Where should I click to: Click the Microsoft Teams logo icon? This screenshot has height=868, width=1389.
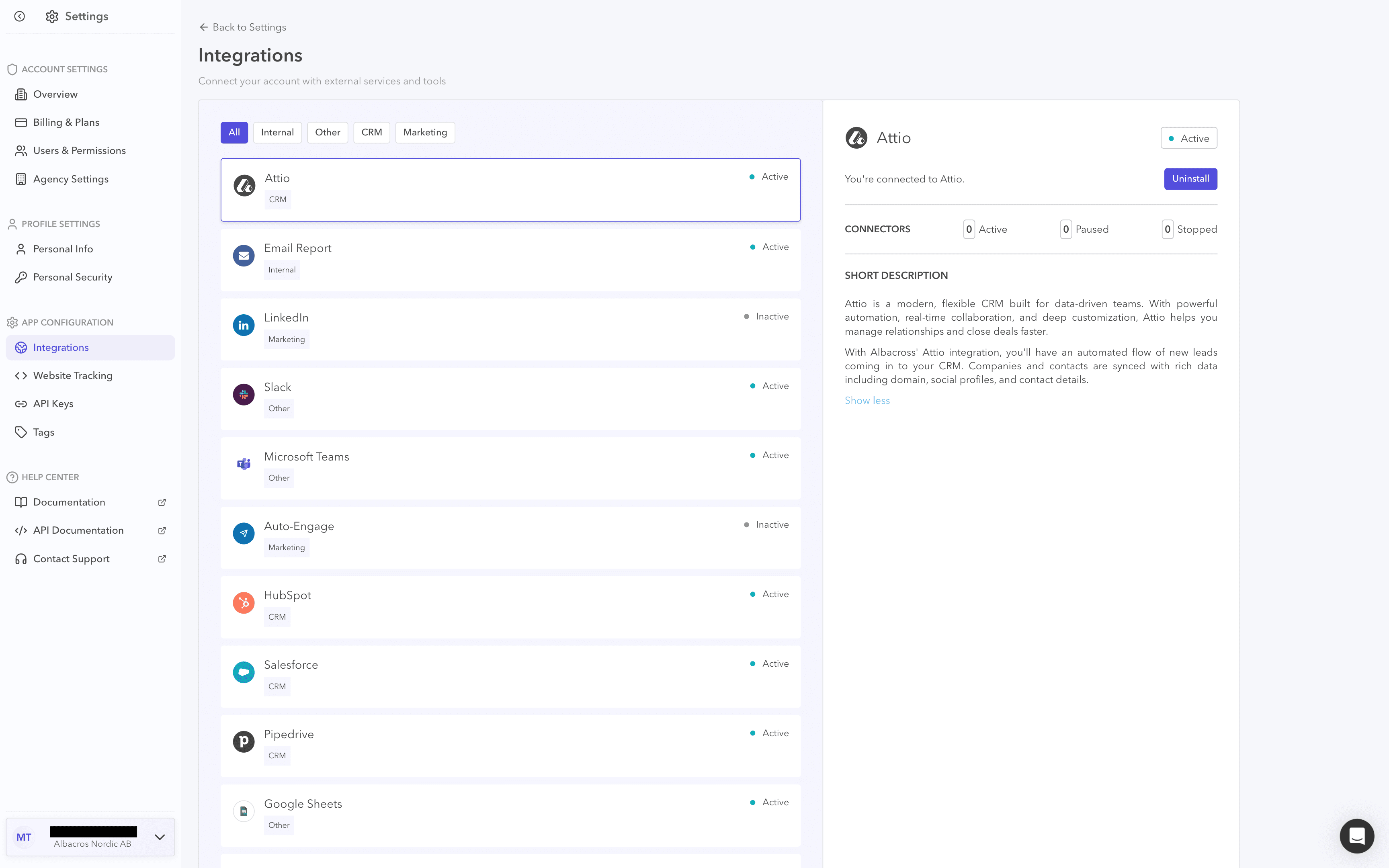tap(244, 464)
